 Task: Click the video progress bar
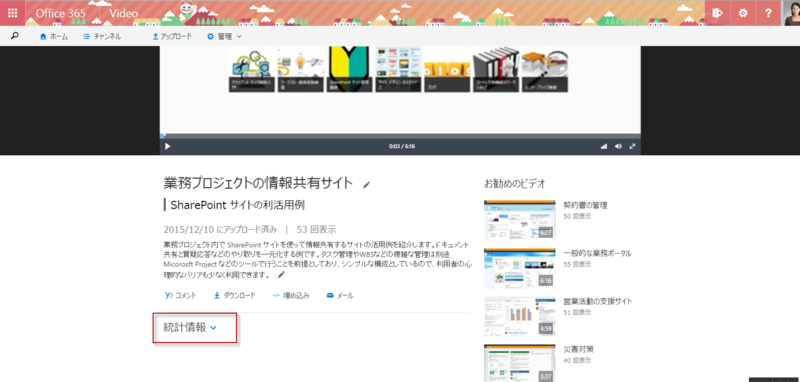tap(400, 136)
